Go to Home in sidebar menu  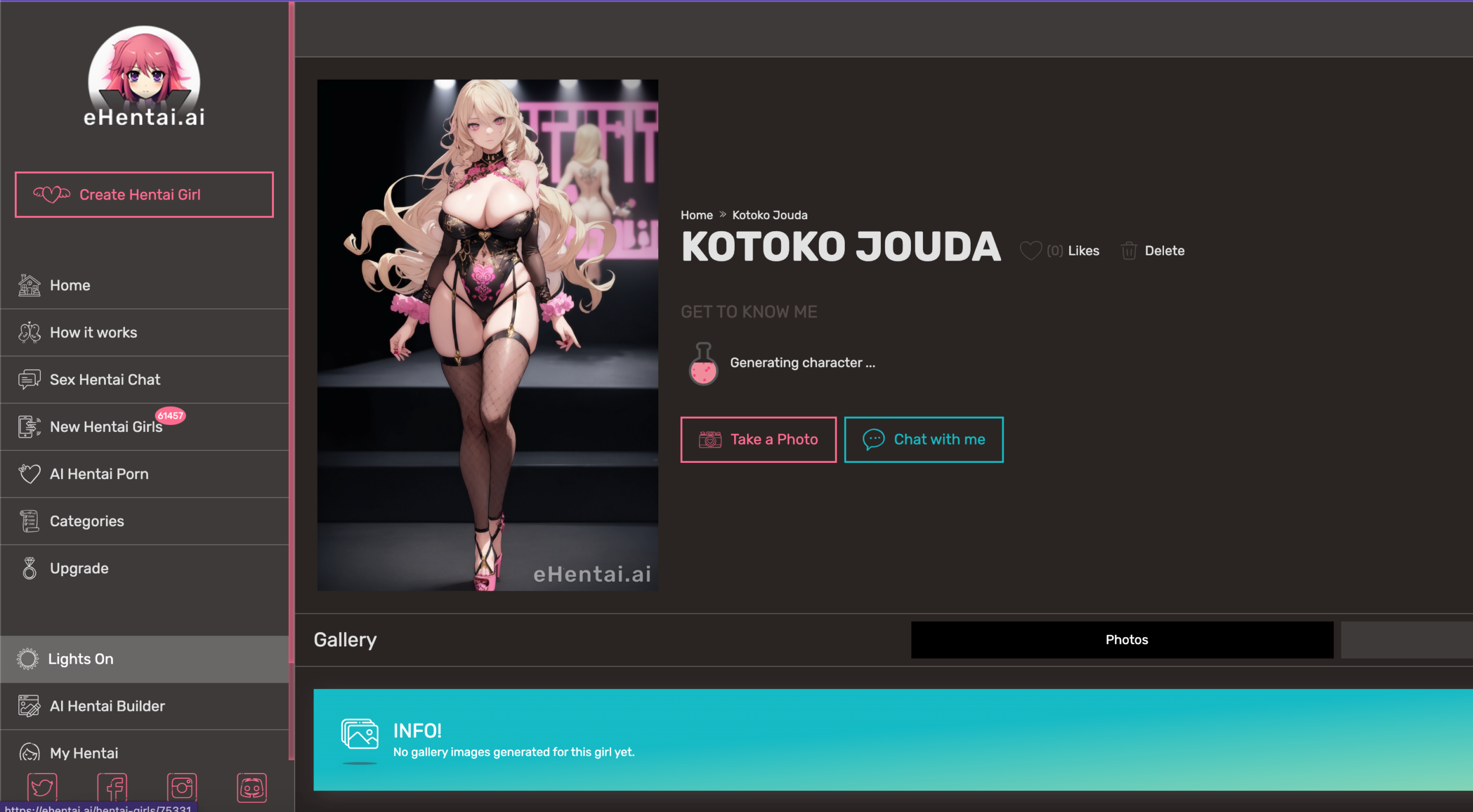[70, 285]
